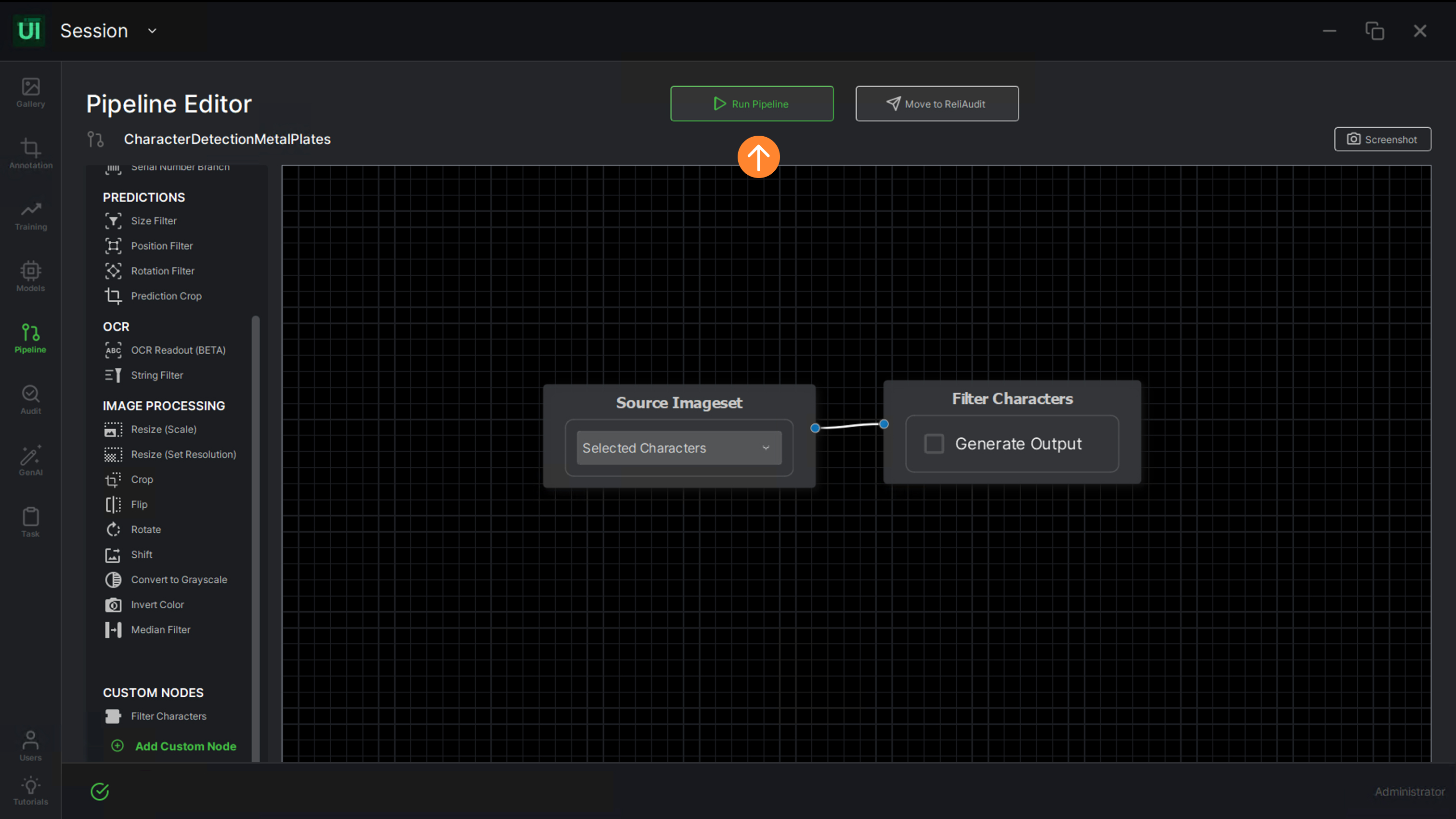Viewport: 1456px width, 819px height.
Task: Click the Filter Characters custom node icon
Action: [x=113, y=716]
